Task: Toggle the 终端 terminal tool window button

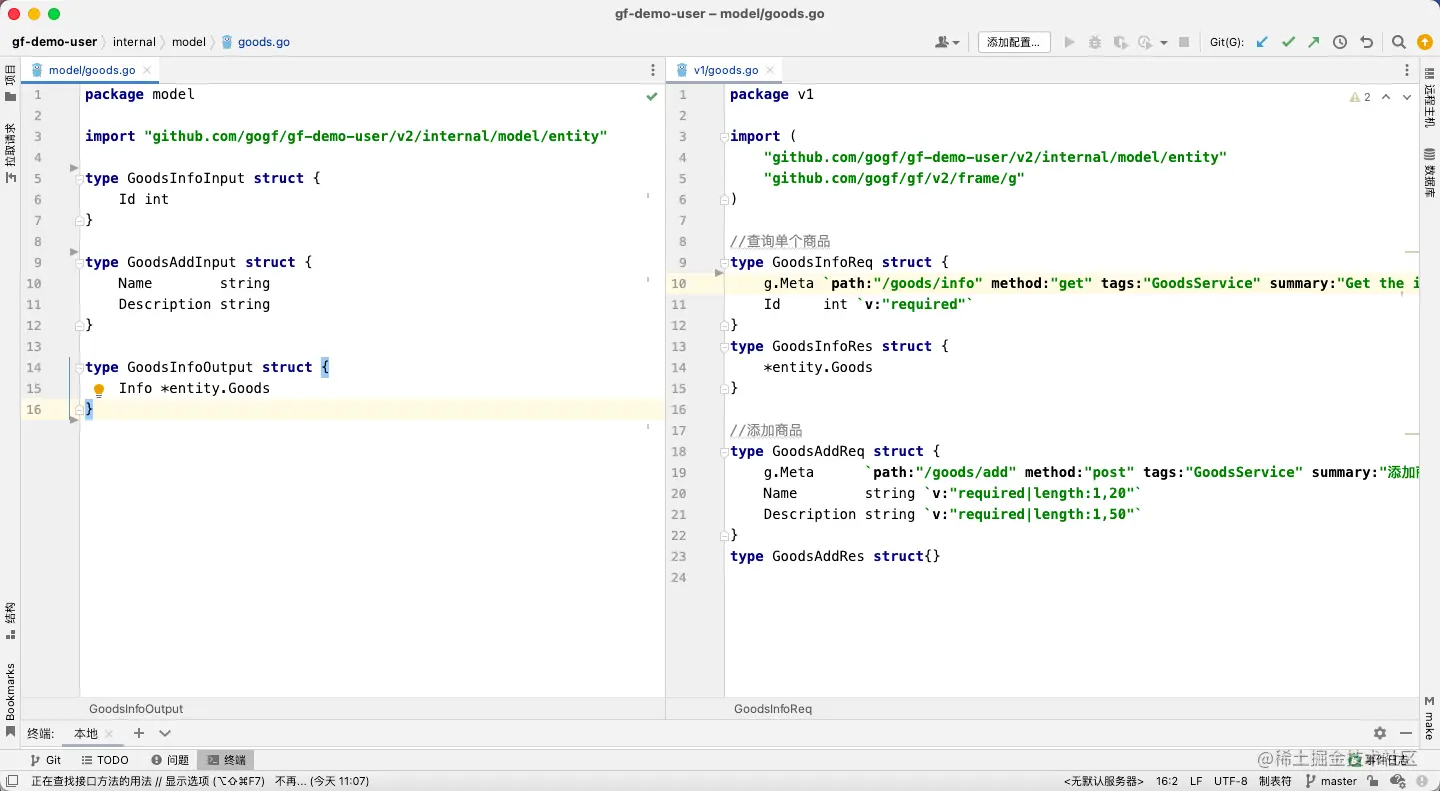Action: [226, 760]
